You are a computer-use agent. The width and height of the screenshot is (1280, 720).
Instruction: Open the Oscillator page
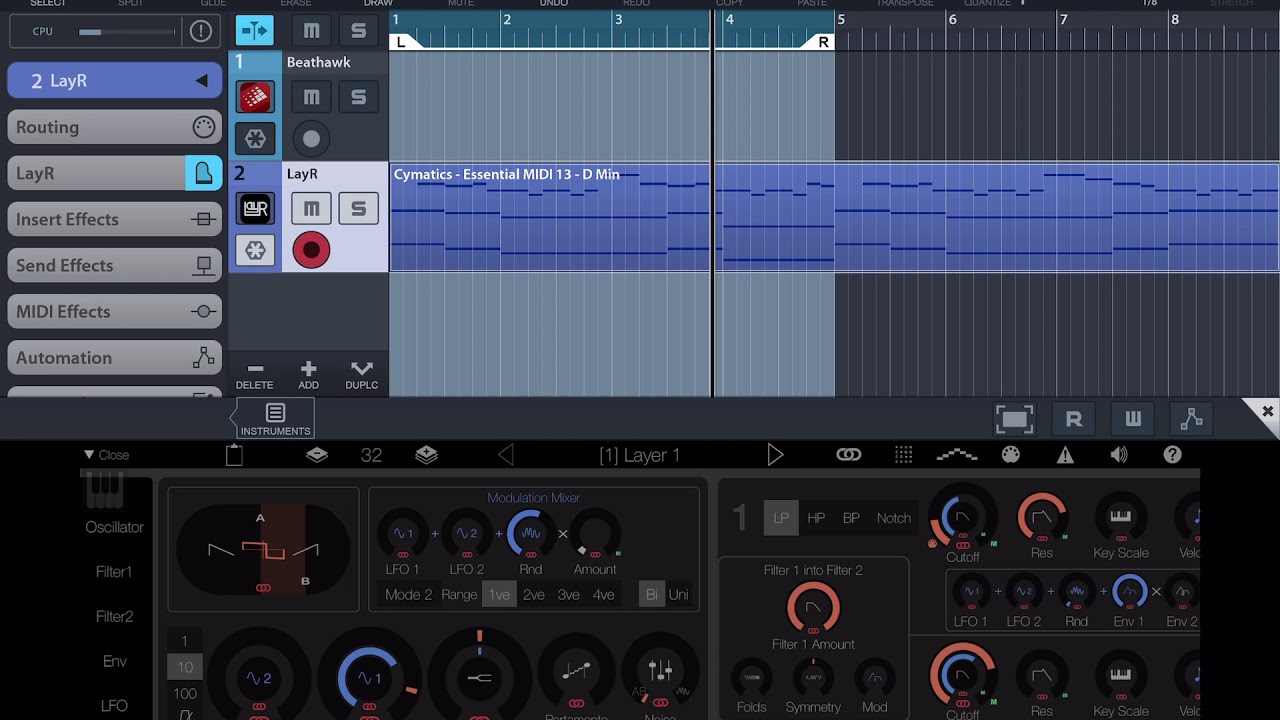(114, 527)
